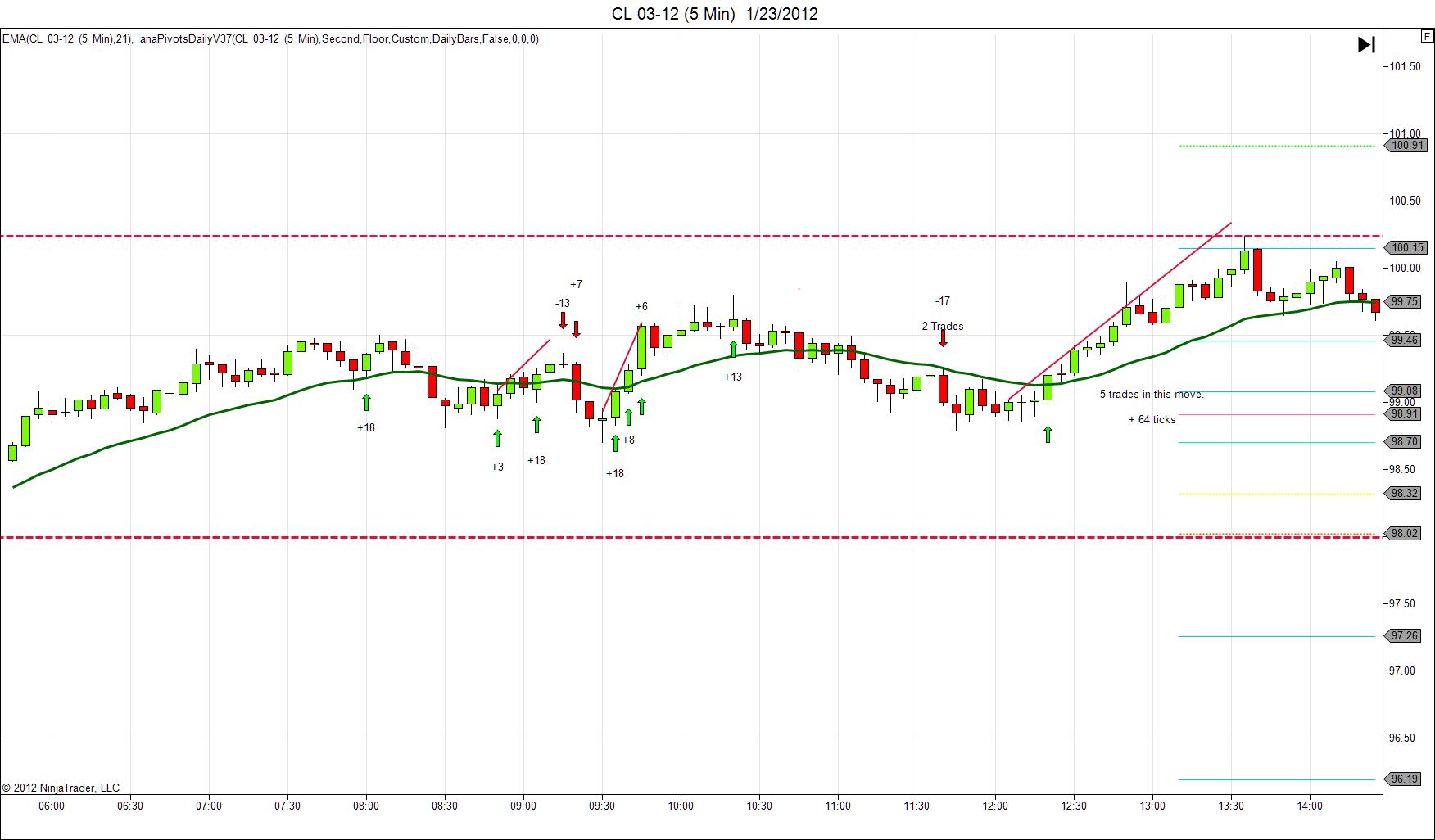Click the 14:00 time axis label

pos(1310,806)
